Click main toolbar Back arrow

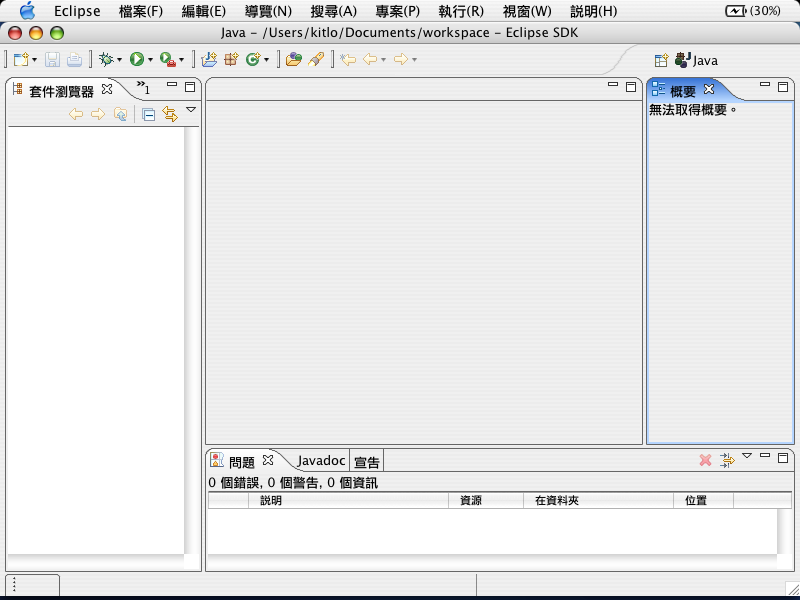coord(370,60)
